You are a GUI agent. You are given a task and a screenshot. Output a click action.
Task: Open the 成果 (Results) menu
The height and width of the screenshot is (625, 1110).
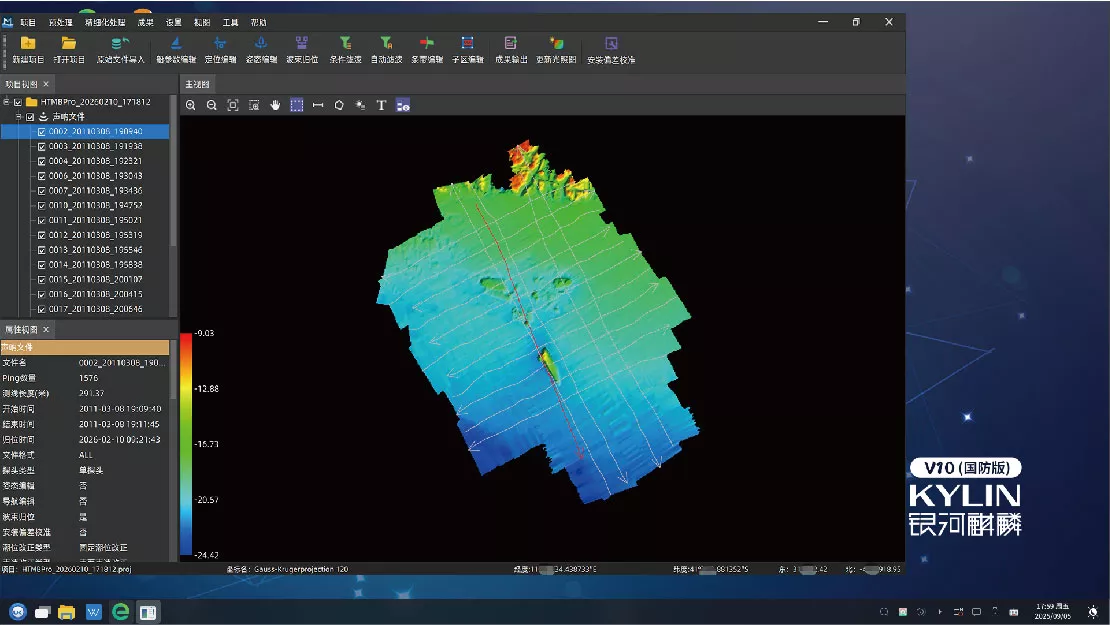click(x=145, y=23)
